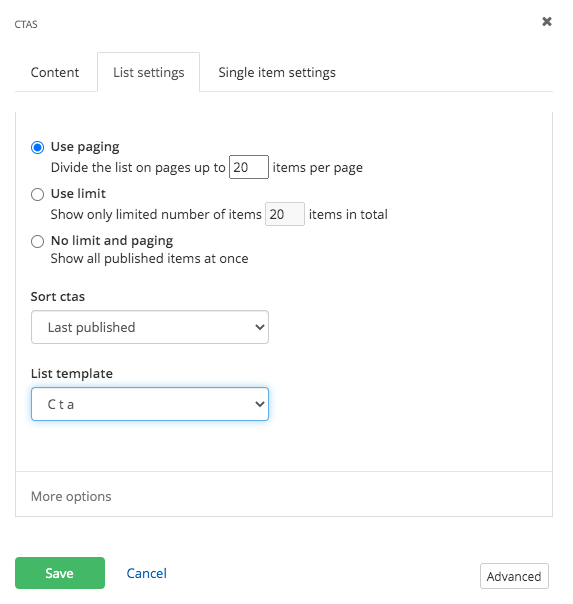Choose No limit and paging option

pyautogui.click(x=37, y=242)
